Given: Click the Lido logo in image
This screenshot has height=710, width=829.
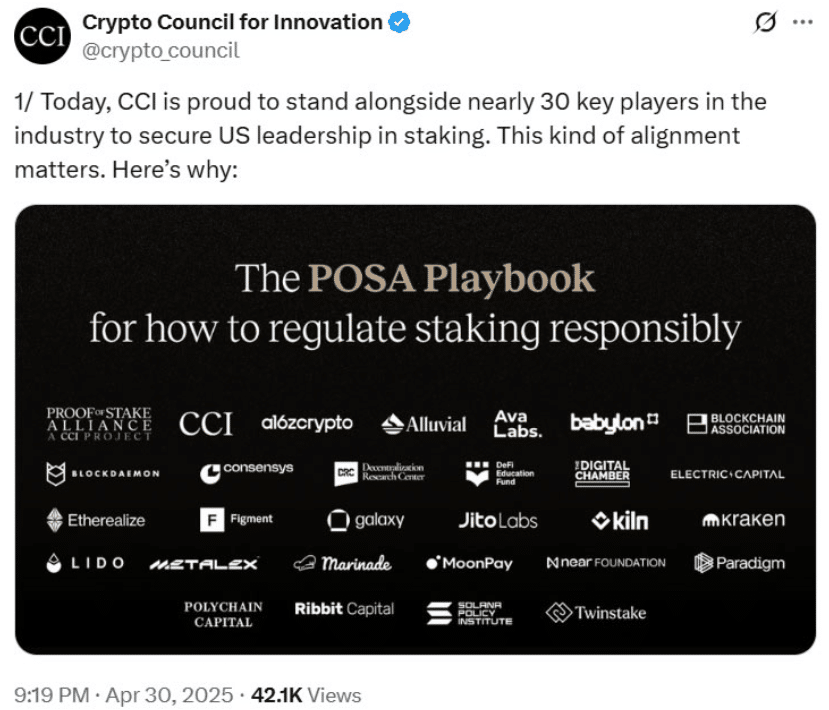Looking at the screenshot, I should coord(86,563).
